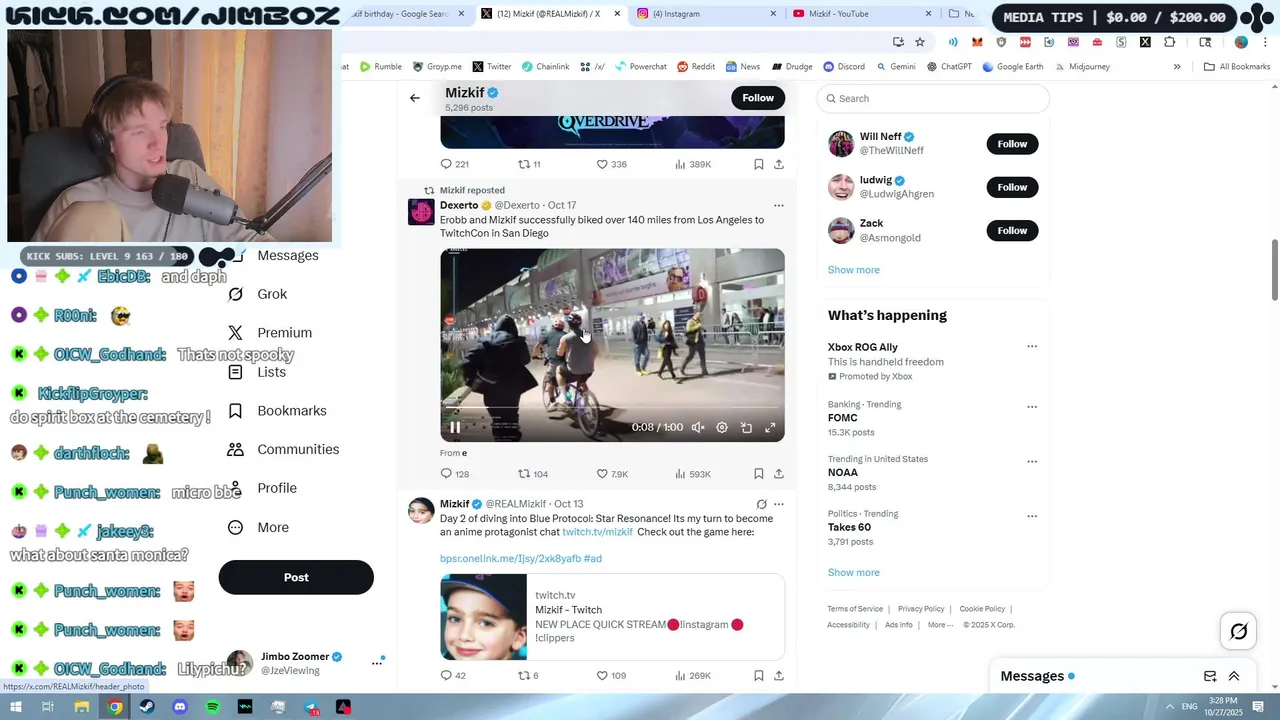This screenshot has height=720, width=1280.
Task: Repost the Dexerto post with 104 reposts
Action: click(x=533, y=474)
